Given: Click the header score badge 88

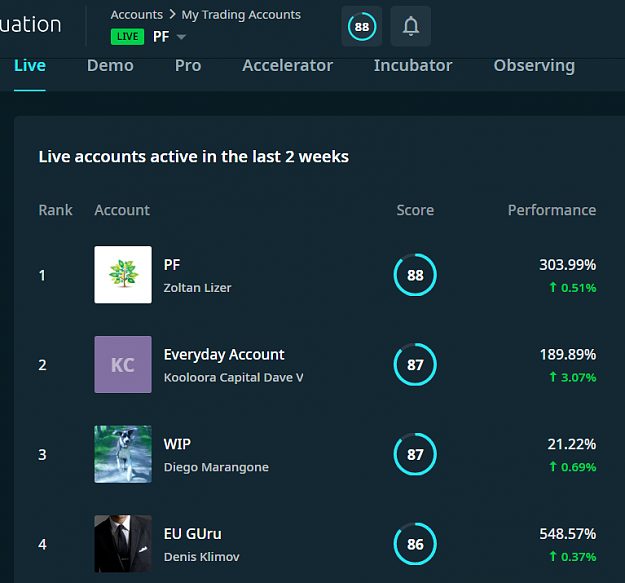Looking at the screenshot, I should tap(362, 26).
